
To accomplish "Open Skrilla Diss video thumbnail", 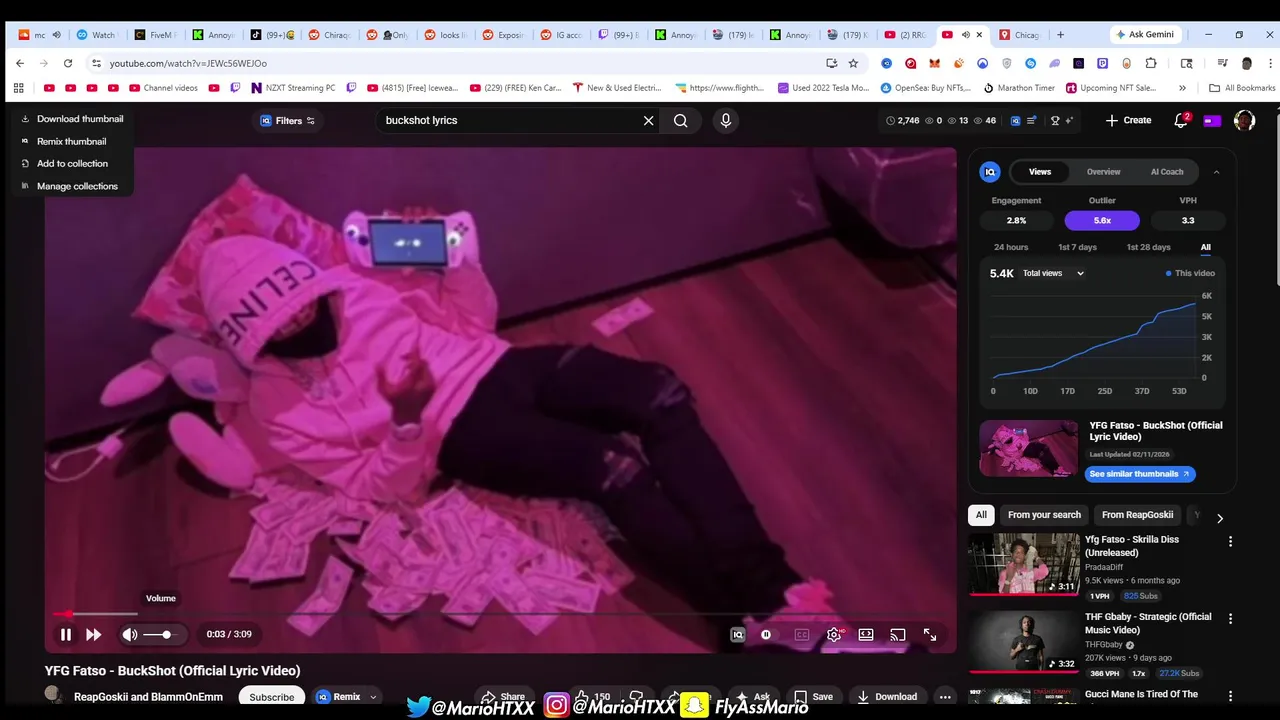I will (1024, 564).
